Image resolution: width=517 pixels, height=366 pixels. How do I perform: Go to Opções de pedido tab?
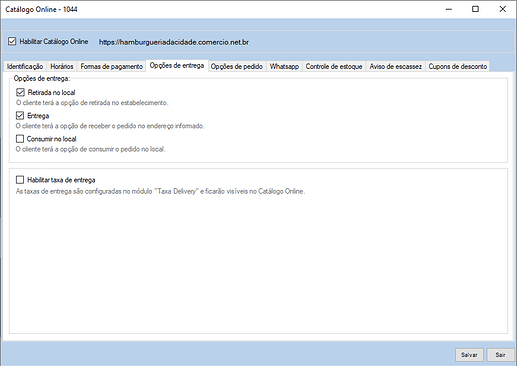237,66
